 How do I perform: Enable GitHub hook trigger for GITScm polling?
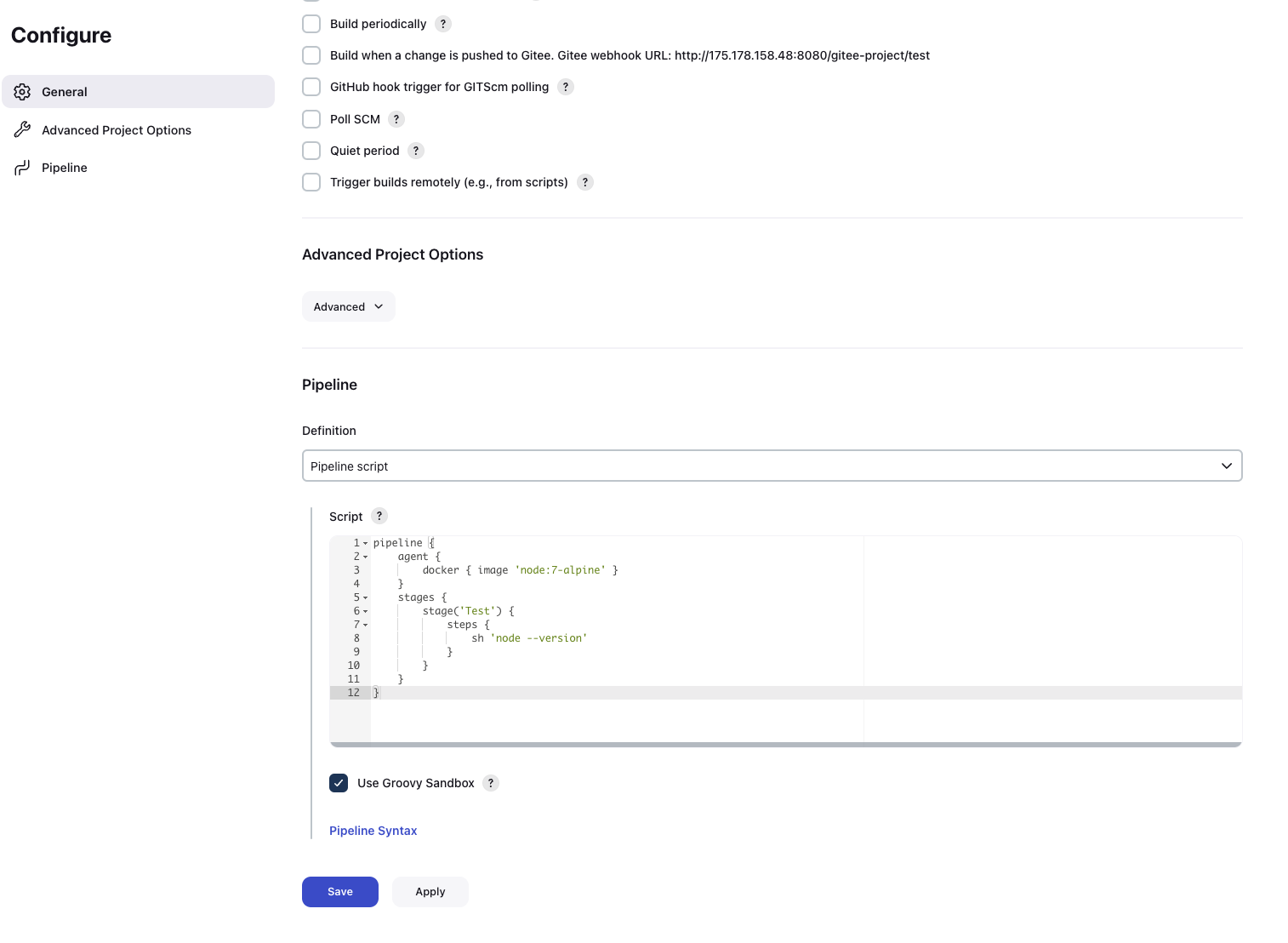(311, 87)
